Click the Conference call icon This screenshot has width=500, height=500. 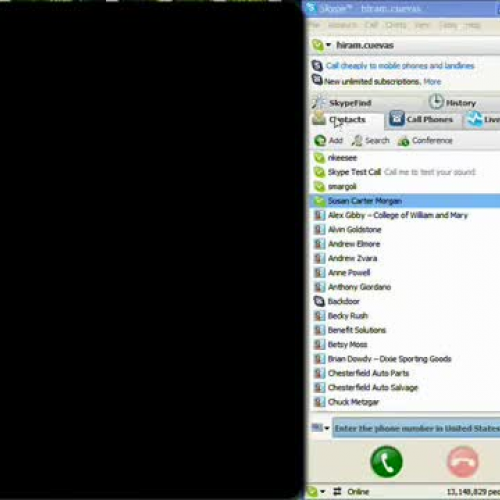(x=403, y=141)
